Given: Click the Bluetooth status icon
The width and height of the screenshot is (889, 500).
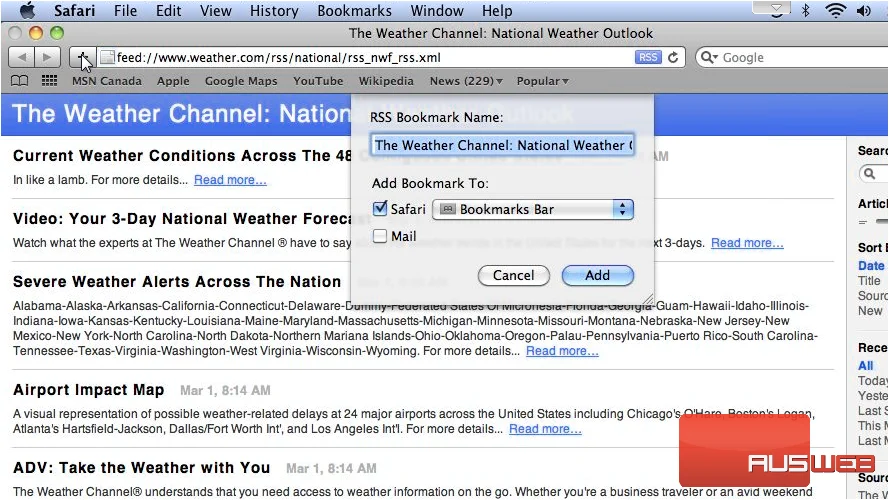Looking at the screenshot, I should click(x=805, y=10).
